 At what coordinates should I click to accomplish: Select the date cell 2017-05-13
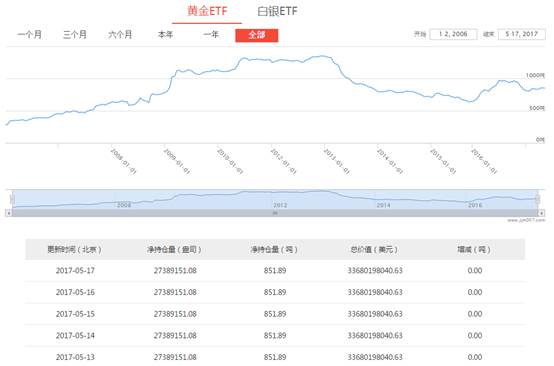point(75,357)
